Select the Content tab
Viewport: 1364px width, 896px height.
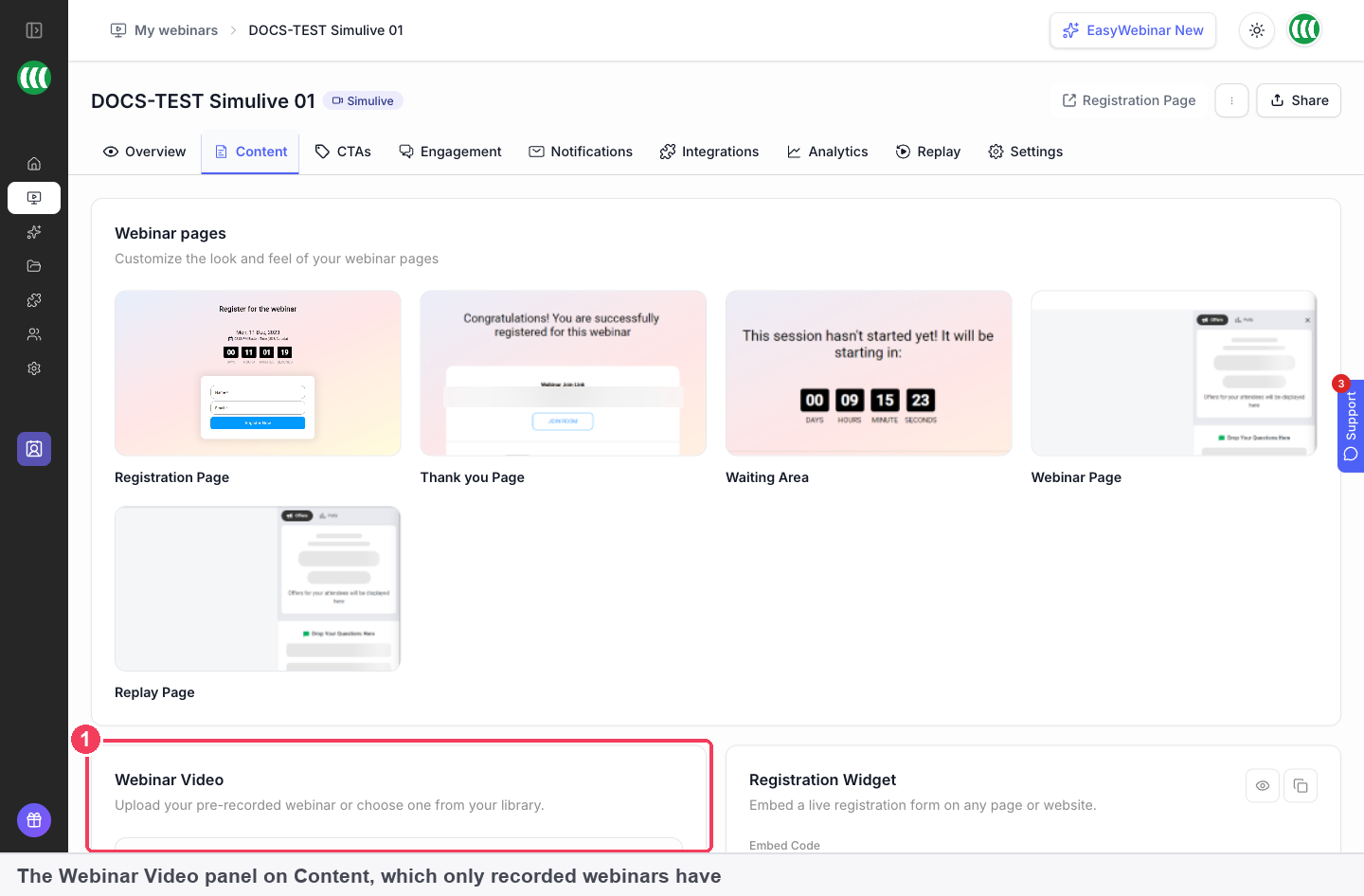click(x=250, y=152)
